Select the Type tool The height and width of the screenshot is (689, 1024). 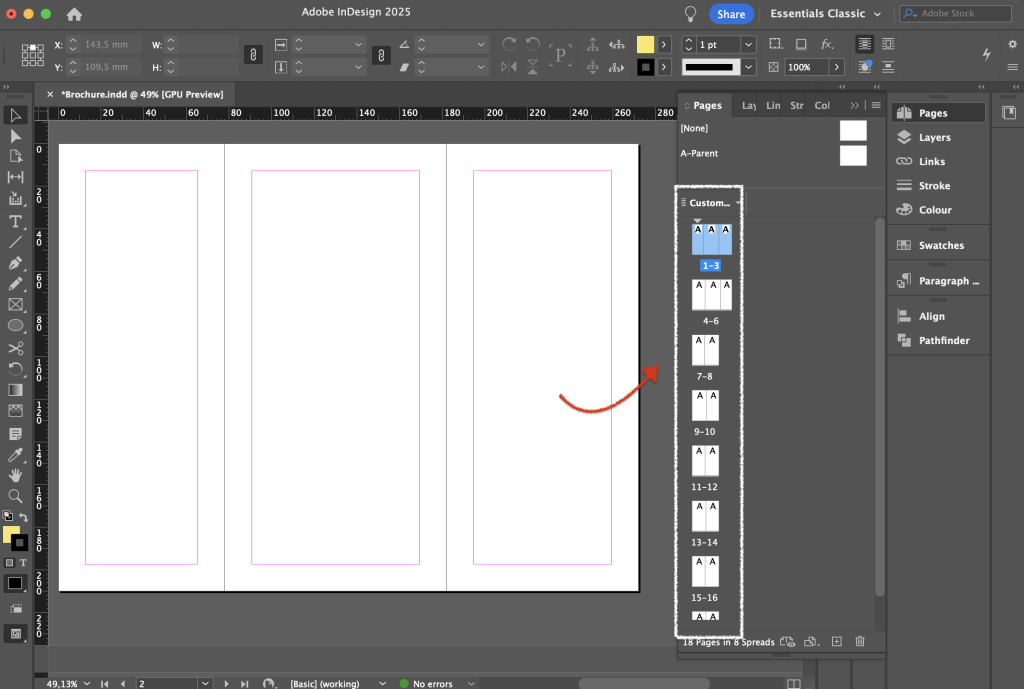pyautogui.click(x=15, y=221)
